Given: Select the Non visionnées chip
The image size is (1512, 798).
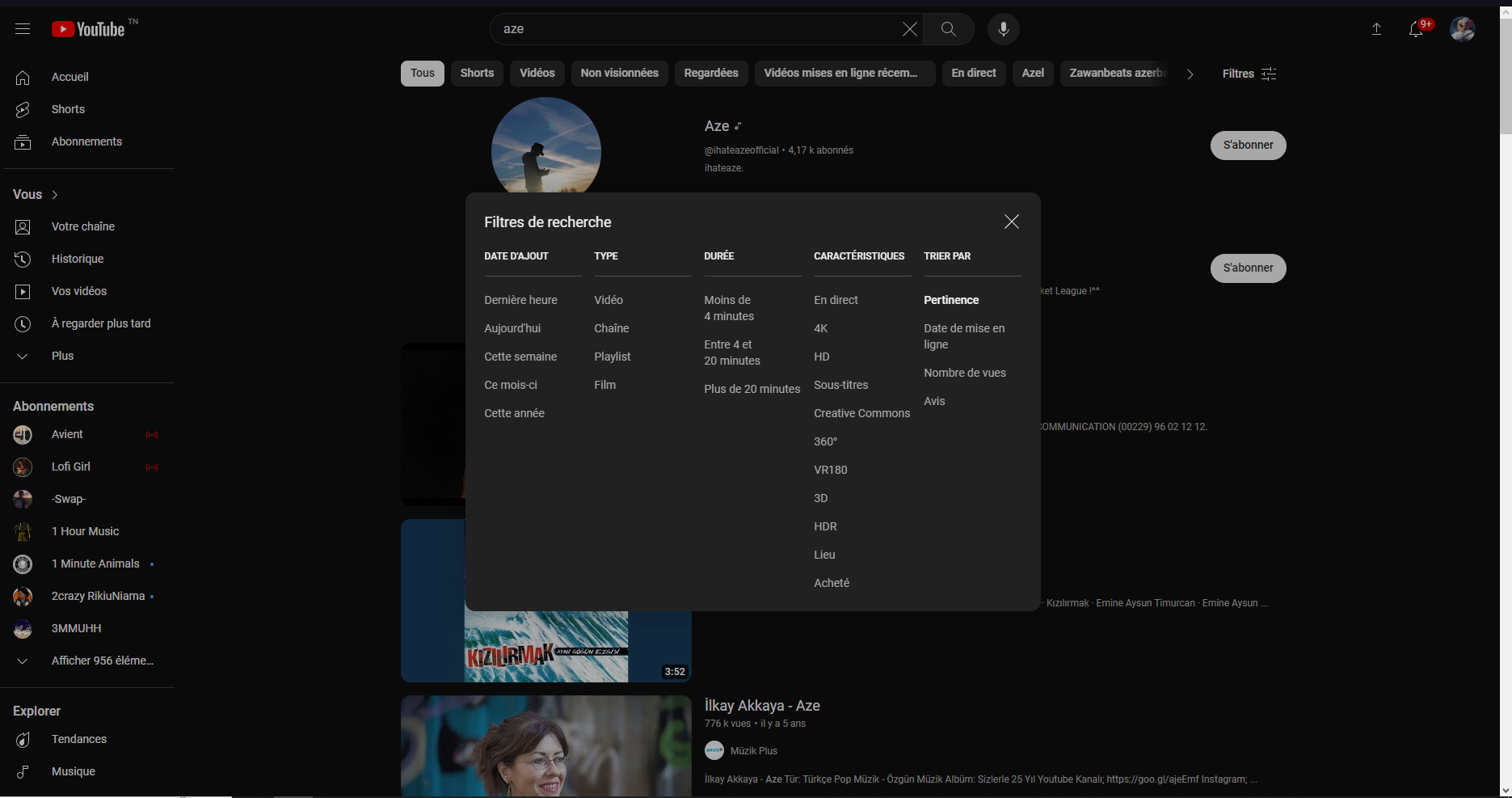Looking at the screenshot, I should click(620, 74).
